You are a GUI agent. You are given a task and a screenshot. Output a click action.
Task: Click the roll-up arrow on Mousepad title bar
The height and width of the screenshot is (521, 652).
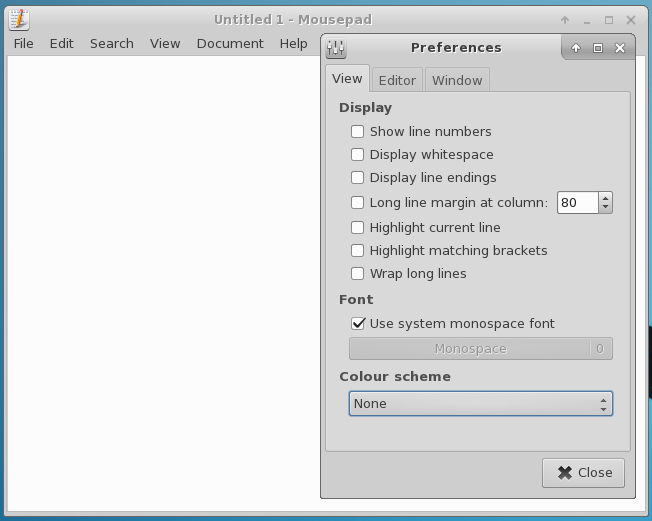tap(565, 19)
